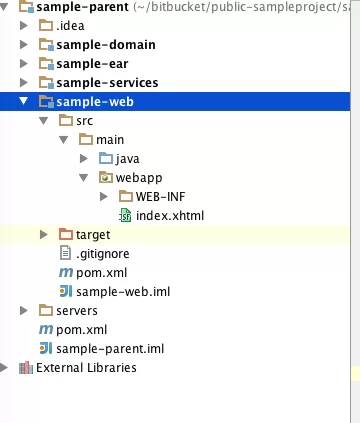Select the index.xhtml file name
Screen dimensions: 360x423
(170, 216)
